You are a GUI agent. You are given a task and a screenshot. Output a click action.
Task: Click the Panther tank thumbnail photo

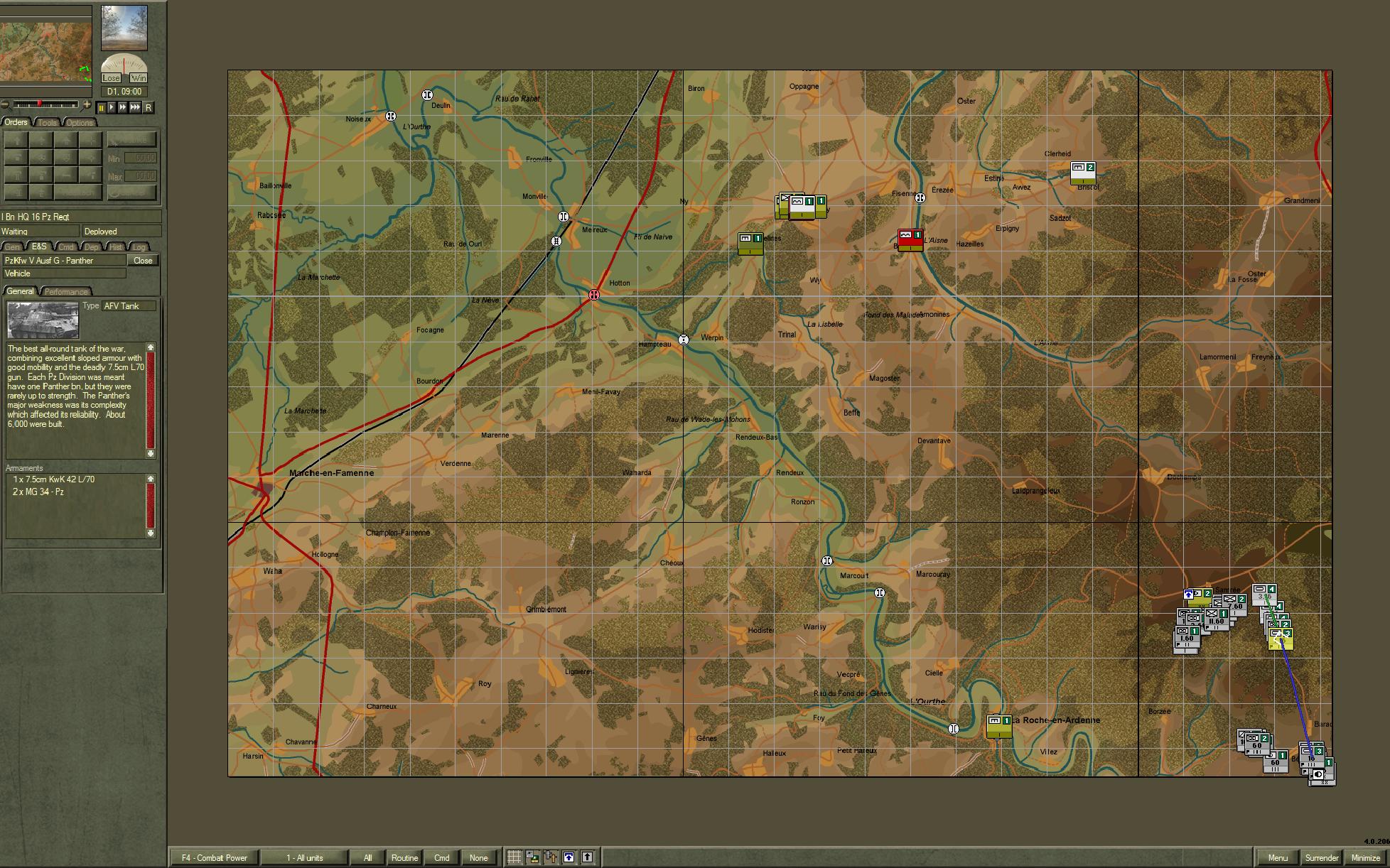tap(43, 320)
